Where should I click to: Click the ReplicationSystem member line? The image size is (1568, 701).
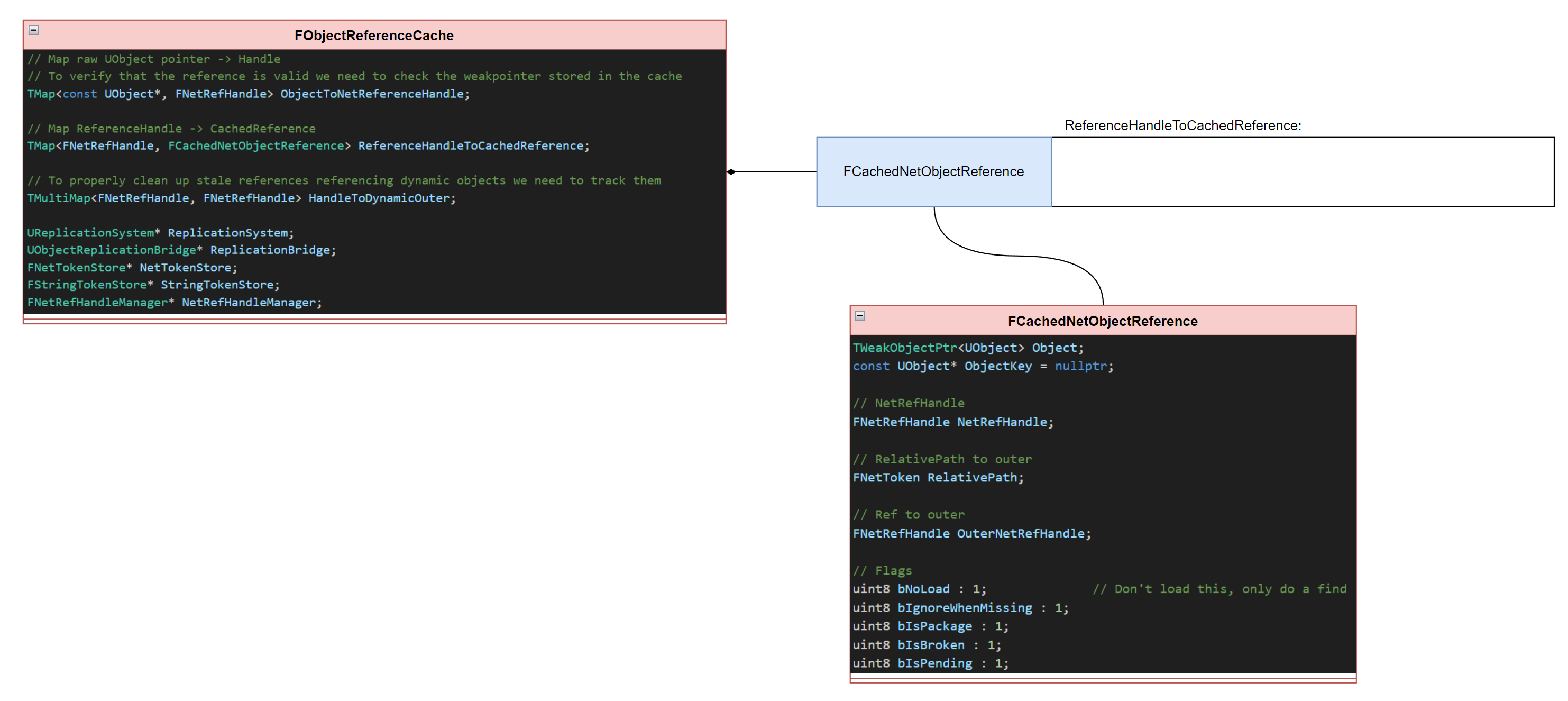[160, 233]
